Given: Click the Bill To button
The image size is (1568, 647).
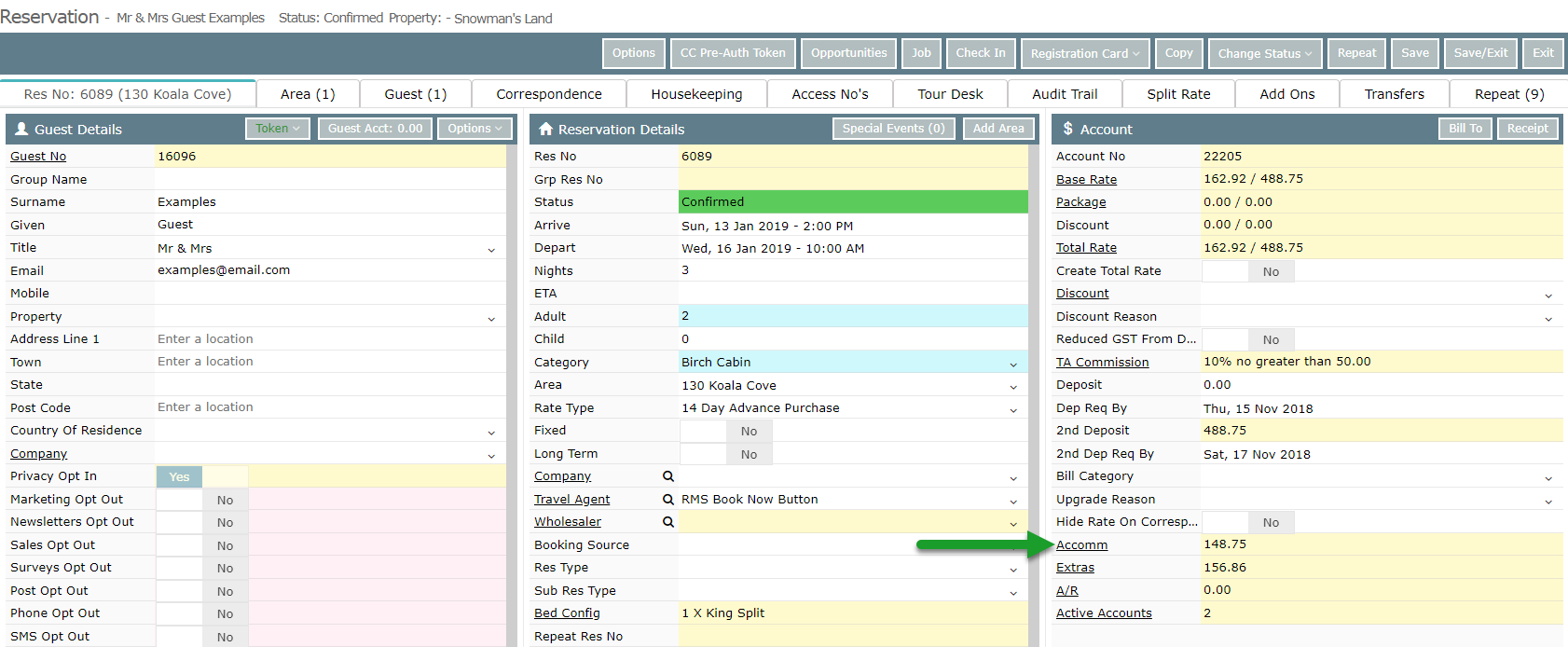Looking at the screenshot, I should pos(1465,129).
